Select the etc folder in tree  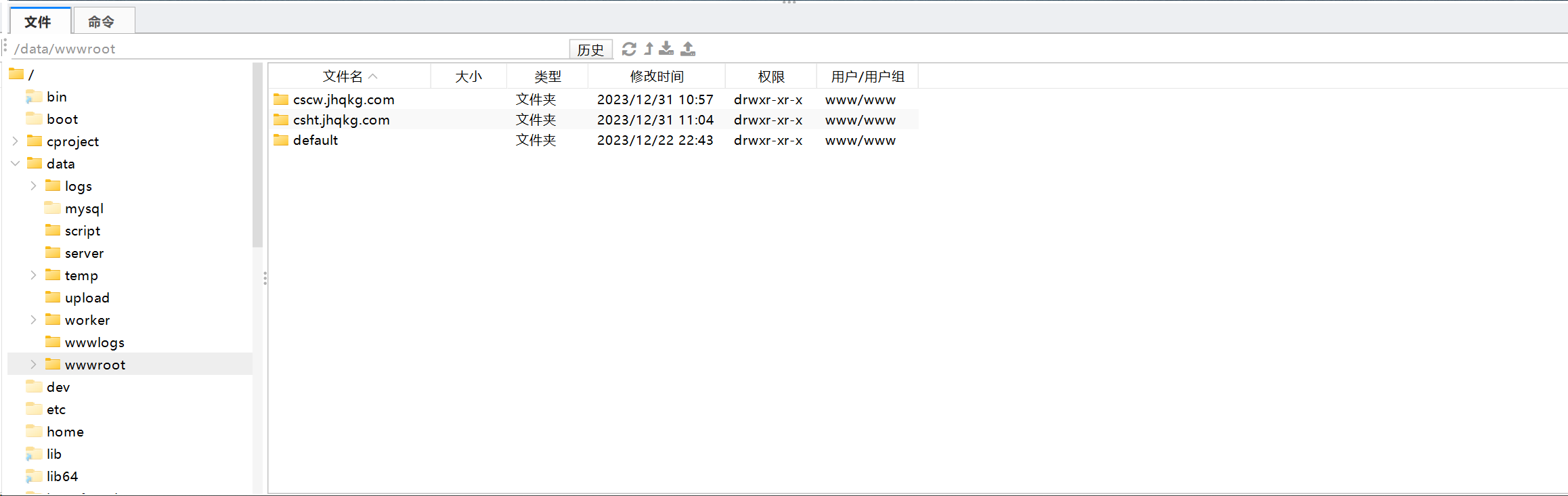click(x=45, y=409)
